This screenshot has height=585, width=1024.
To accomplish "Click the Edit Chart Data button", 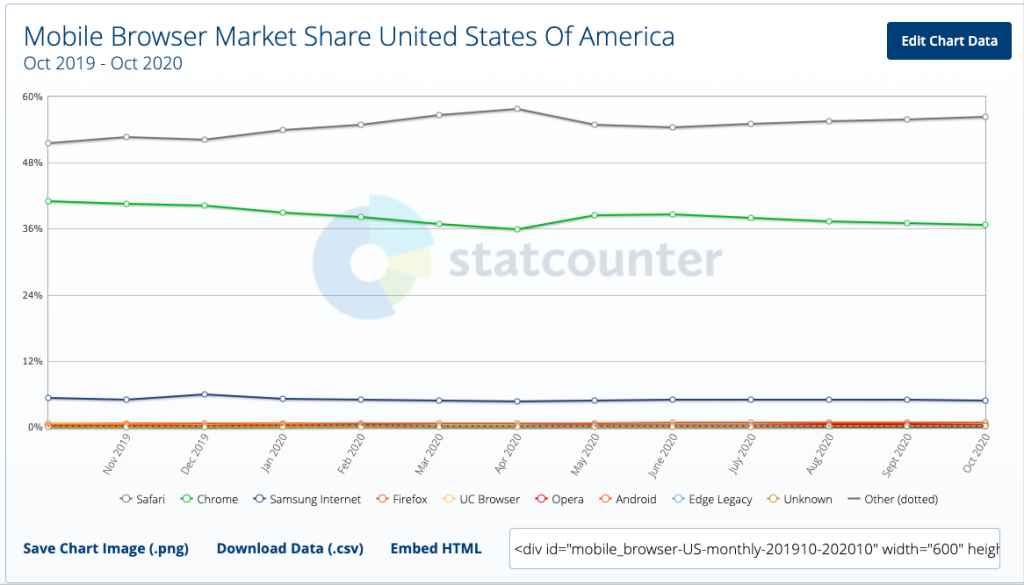I will click(949, 41).
